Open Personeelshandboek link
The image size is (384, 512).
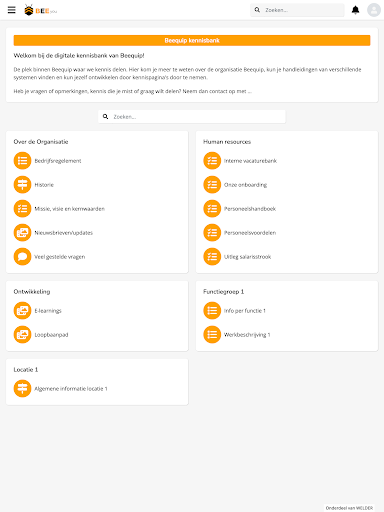click(250, 209)
